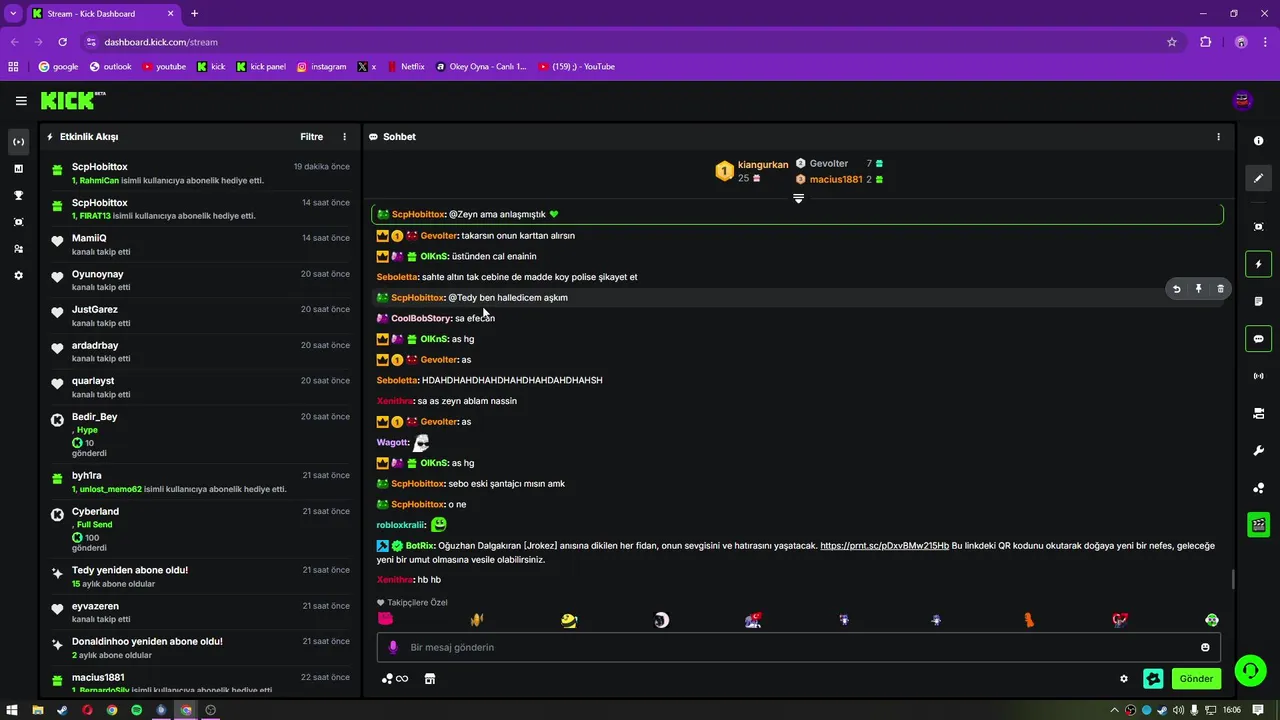1280x720 pixels.
Task: Open Spotify from the taskbar
Action: tap(137, 710)
